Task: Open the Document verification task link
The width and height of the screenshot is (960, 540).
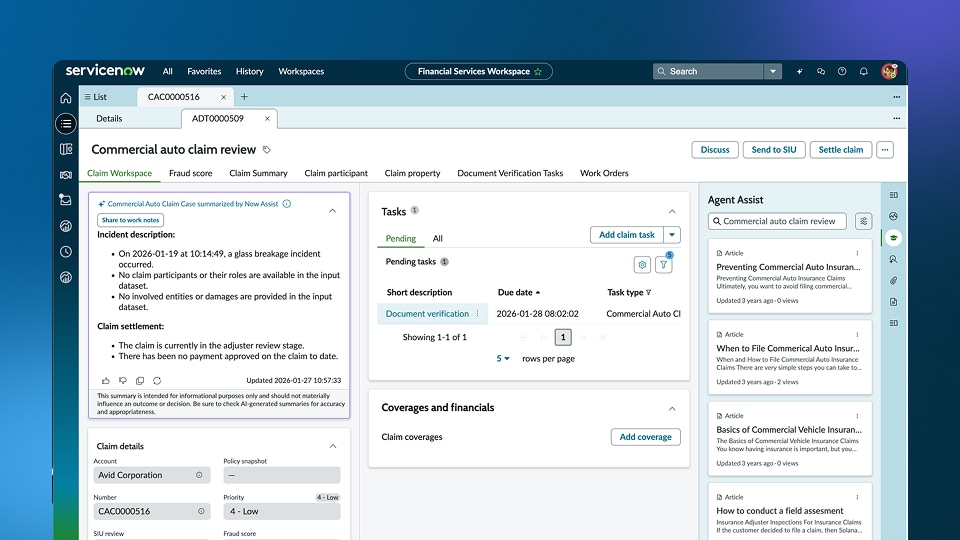Action: [427, 313]
